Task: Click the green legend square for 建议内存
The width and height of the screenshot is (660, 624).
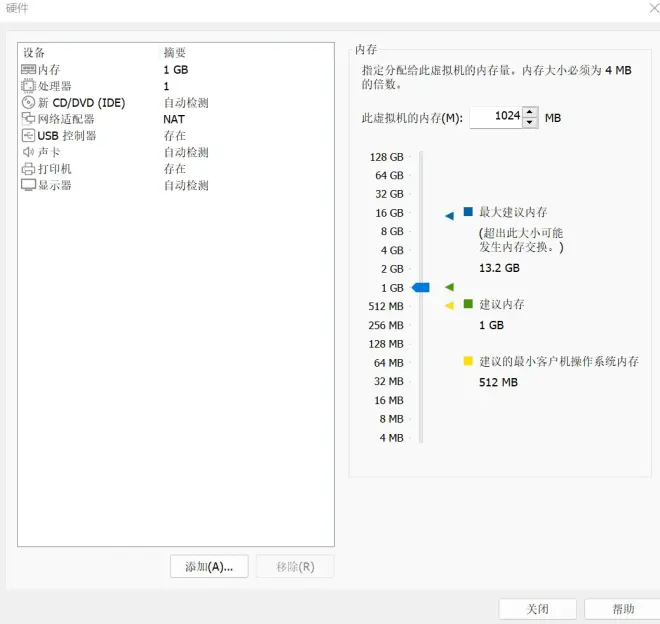Action: 468,304
